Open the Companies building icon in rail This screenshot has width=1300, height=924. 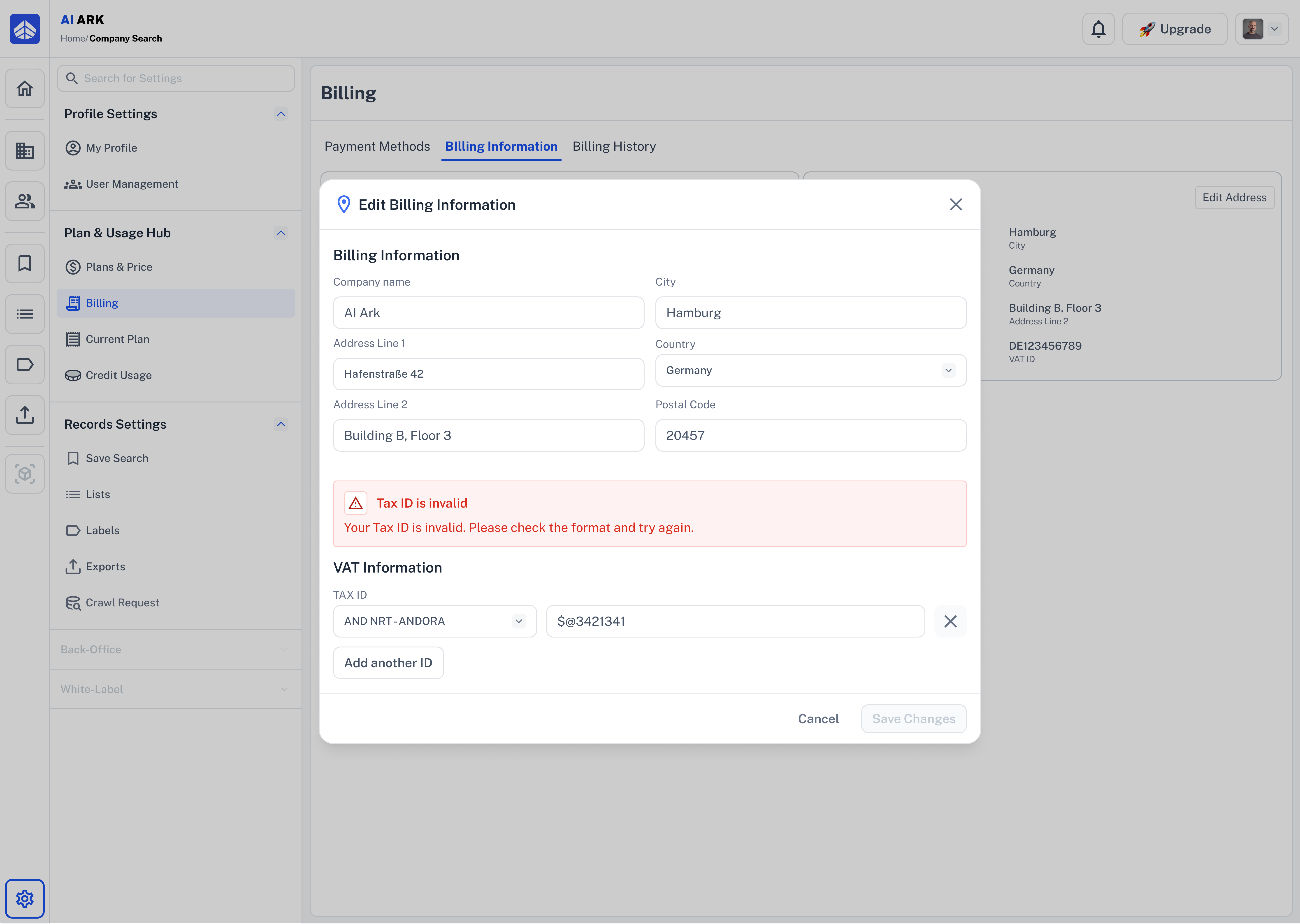[24, 151]
